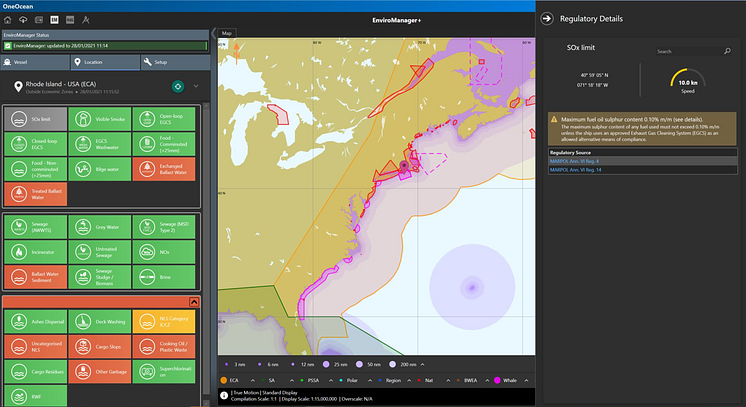The height and width of the screenshot is (407, 746).
Task: Select the Map tab
Action: tap(226, 33)
